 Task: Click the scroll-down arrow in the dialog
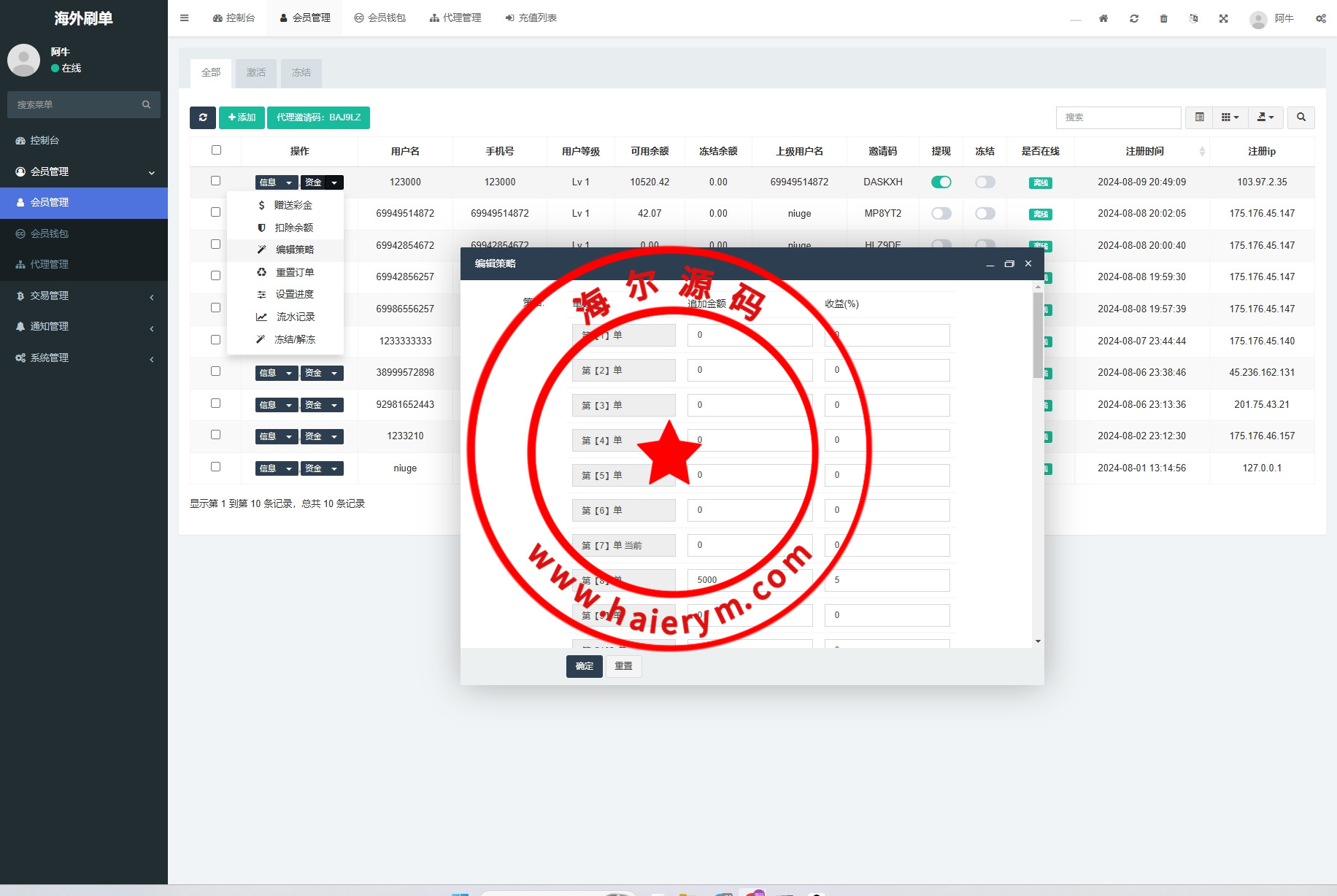[x=1038, y=641]
